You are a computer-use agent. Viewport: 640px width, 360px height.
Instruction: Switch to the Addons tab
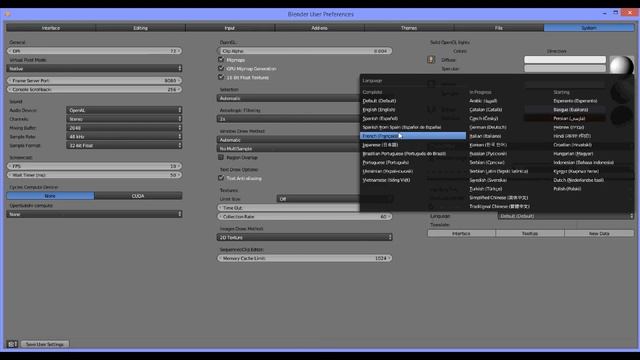pyautogui.click(x=320, y=28)
